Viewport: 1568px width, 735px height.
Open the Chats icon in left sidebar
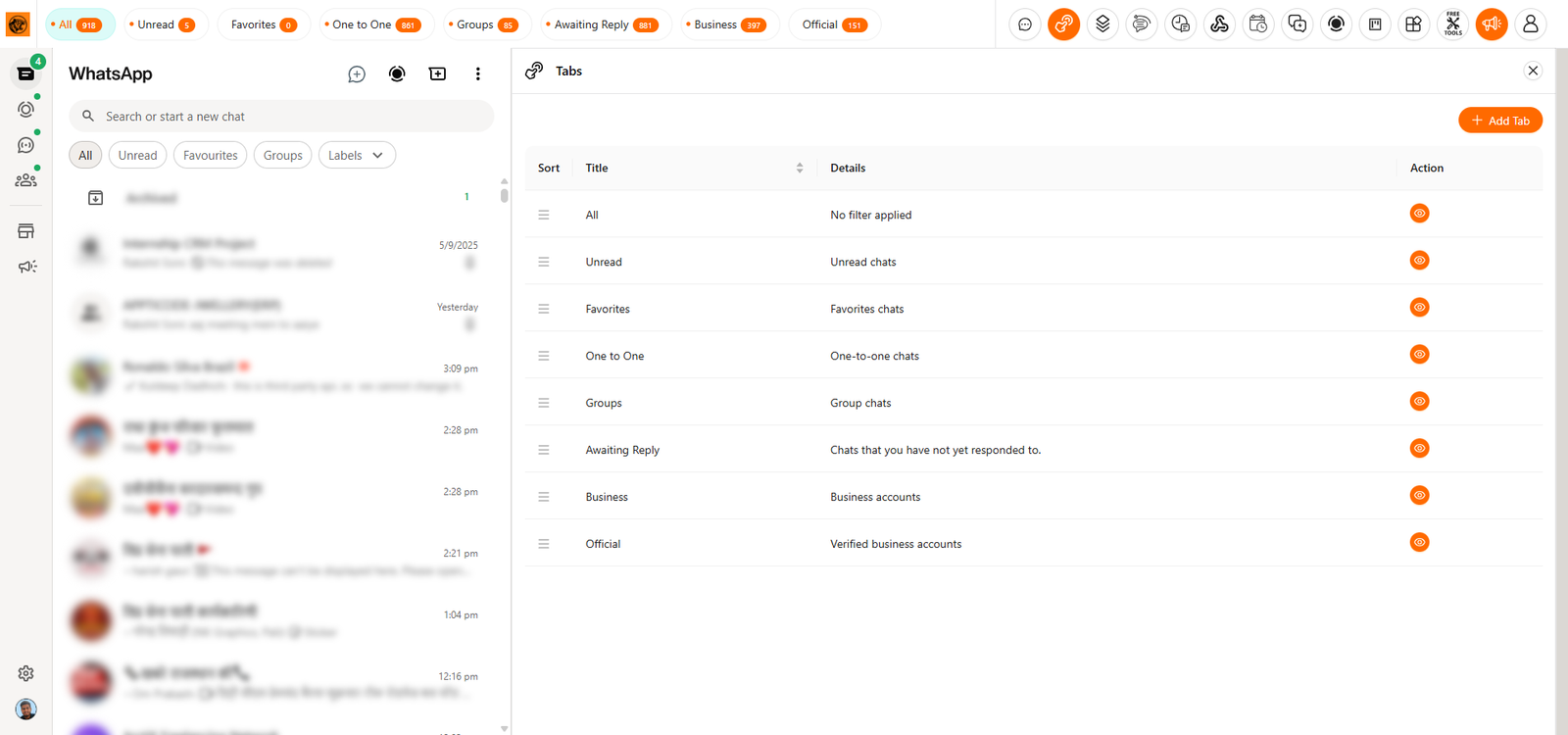click(x=26, y=73)
